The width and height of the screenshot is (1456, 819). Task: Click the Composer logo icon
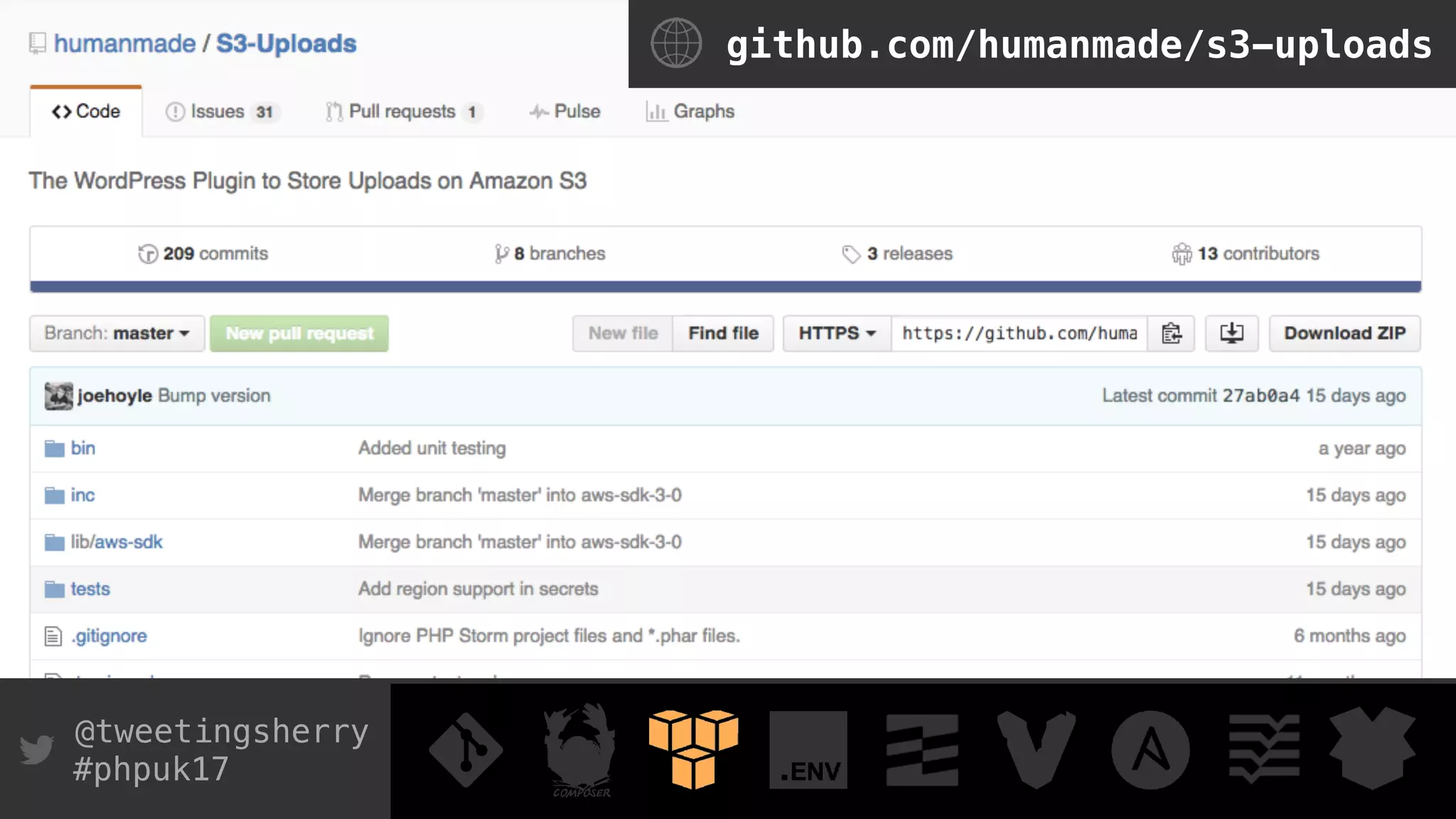pyautogui.click(x=581, y=750)
